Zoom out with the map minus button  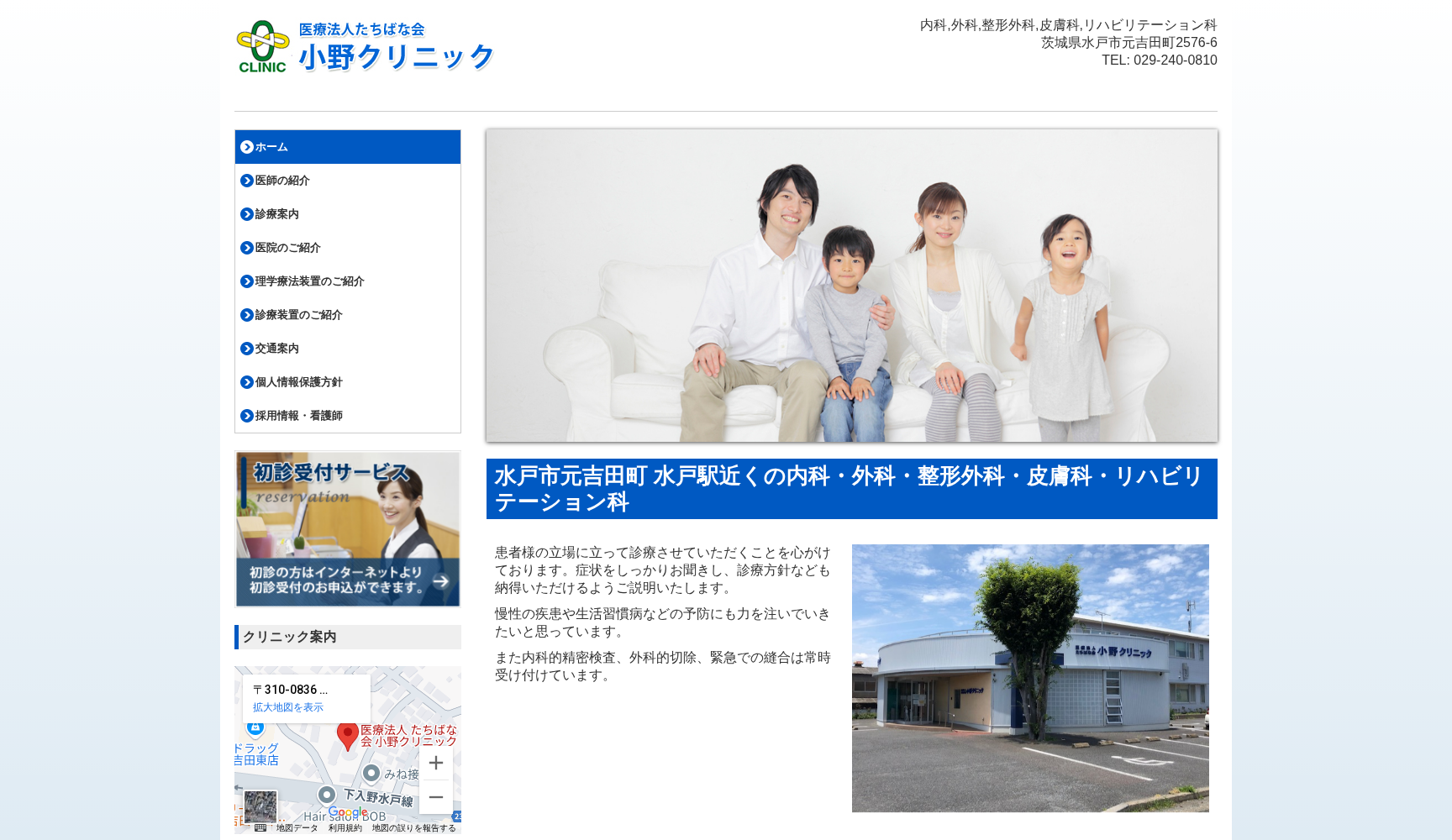[x=436, y=796]
